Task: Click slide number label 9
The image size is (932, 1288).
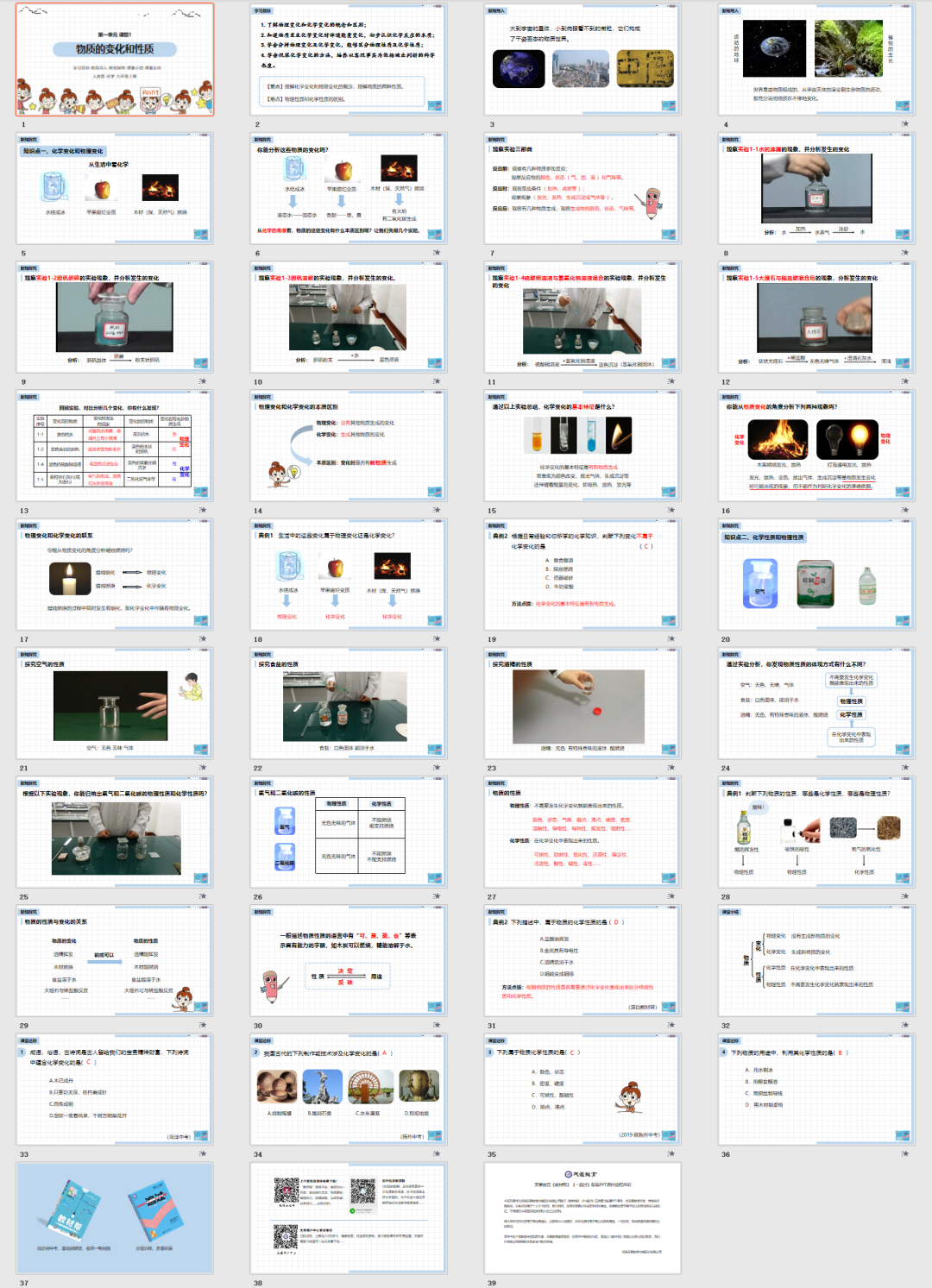Action: click(x=23, y=381)
